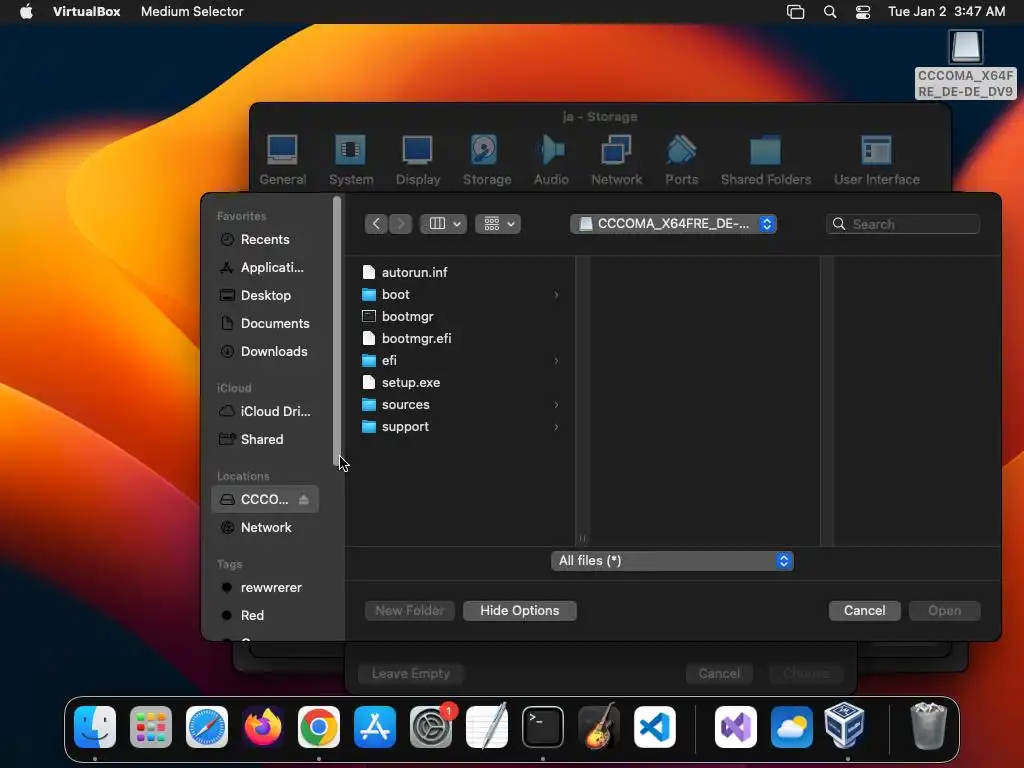Select Shared in sidebar
The image size is (1024, 768).
coord(265,440)
